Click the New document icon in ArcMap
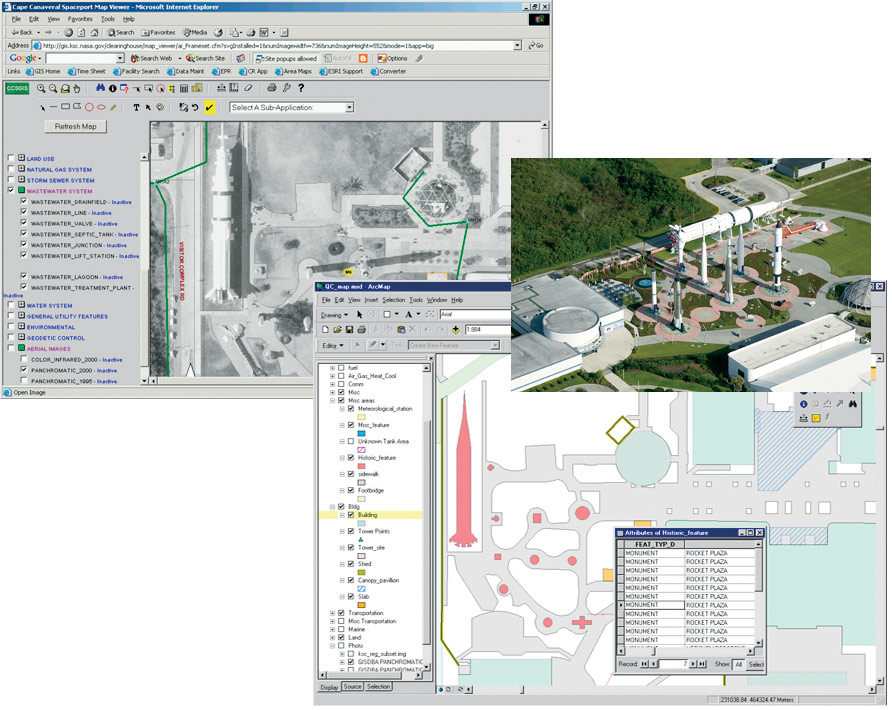This screenshot has height=710, width=892. (x=325, y=329)
